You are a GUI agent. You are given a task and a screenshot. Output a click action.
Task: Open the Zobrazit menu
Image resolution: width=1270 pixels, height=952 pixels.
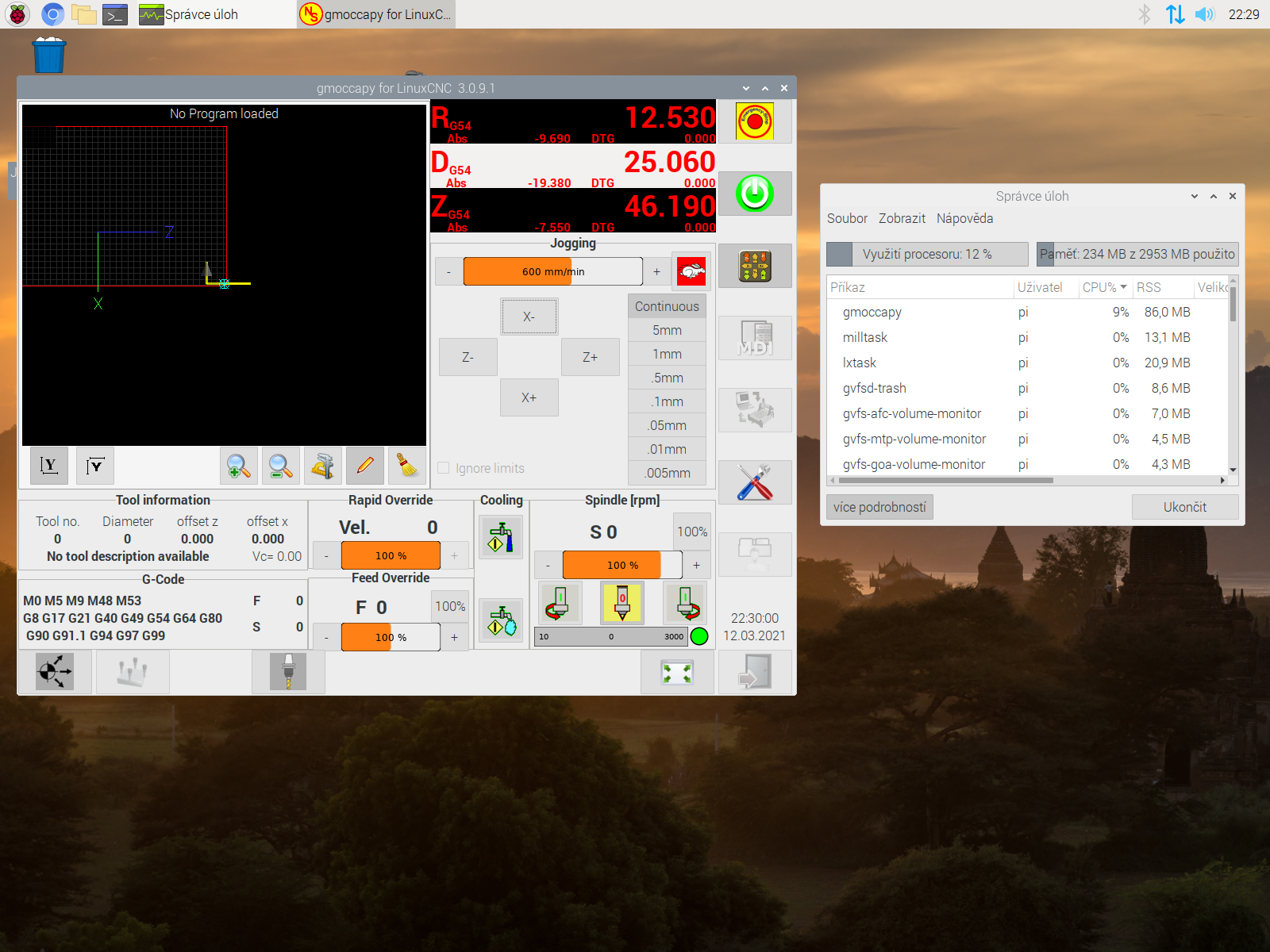pyautogui.click(x=902, y=218)
